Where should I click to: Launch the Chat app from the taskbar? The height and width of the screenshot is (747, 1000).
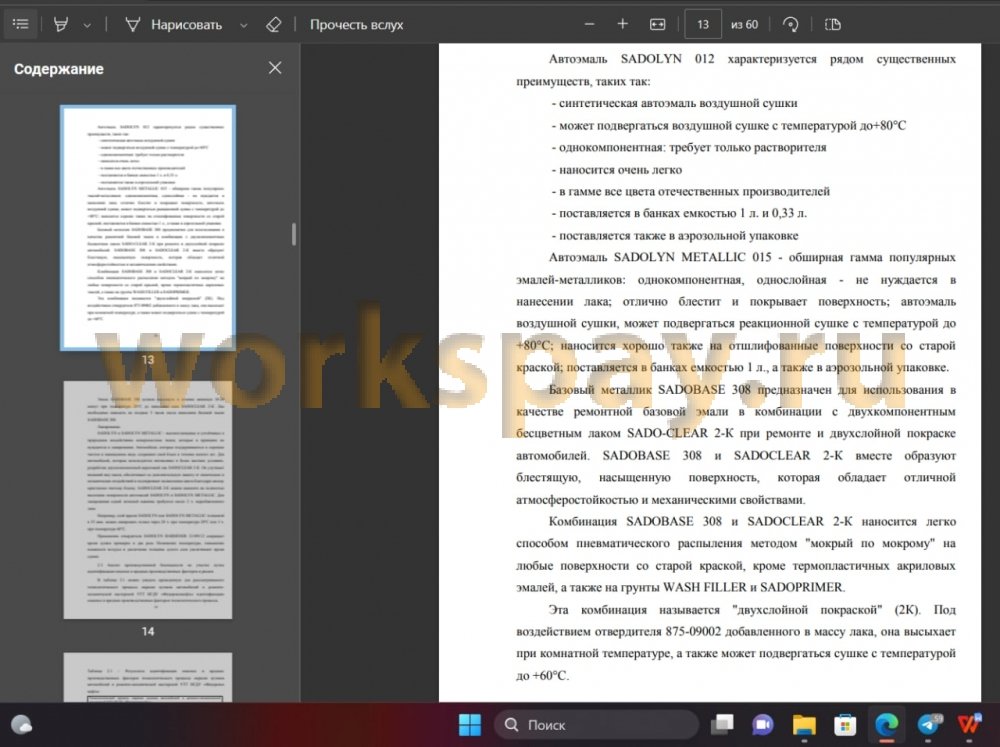[x=762, y=725]
